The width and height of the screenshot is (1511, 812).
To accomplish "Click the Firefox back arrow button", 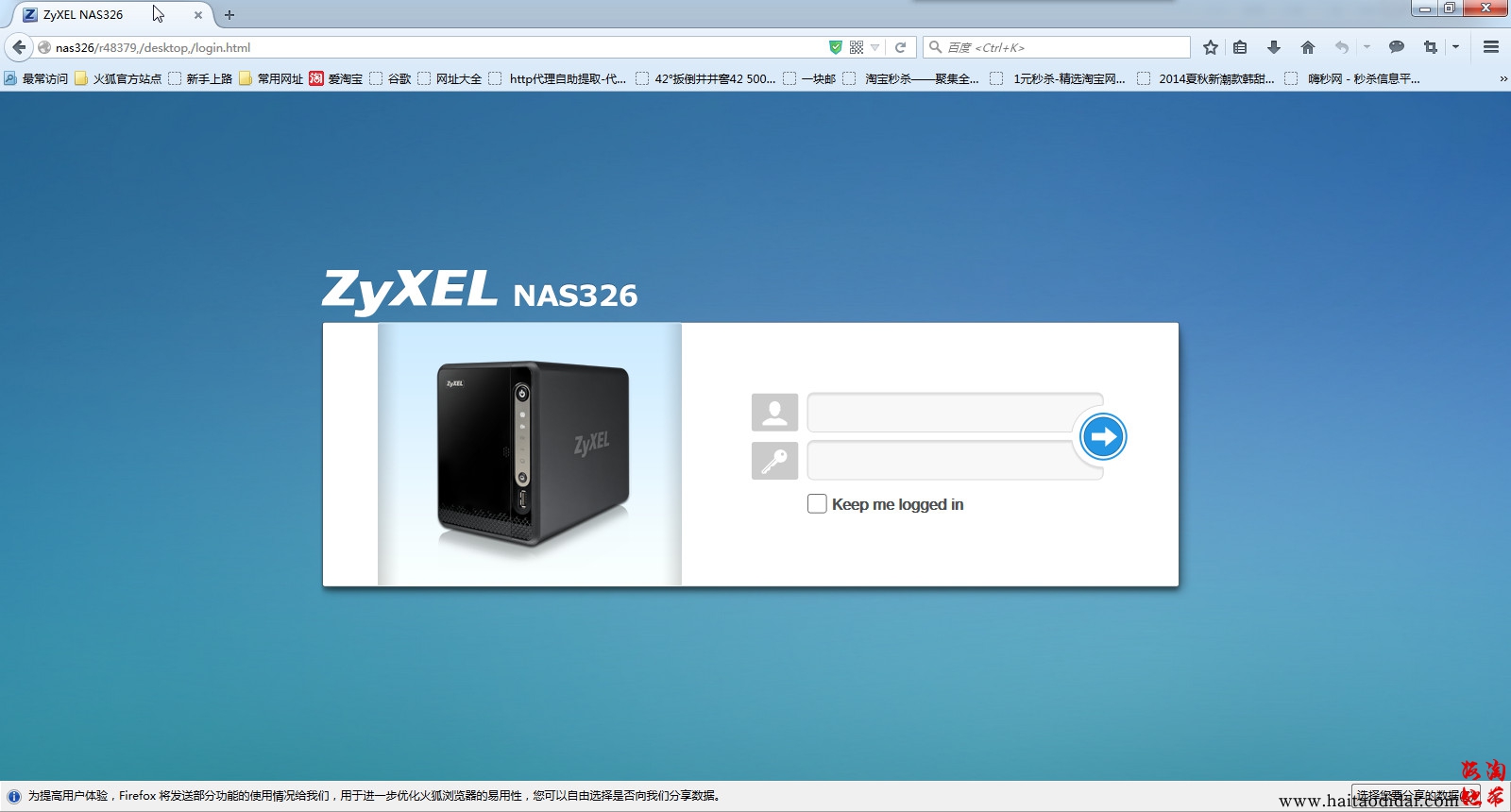I will [19, 47].
